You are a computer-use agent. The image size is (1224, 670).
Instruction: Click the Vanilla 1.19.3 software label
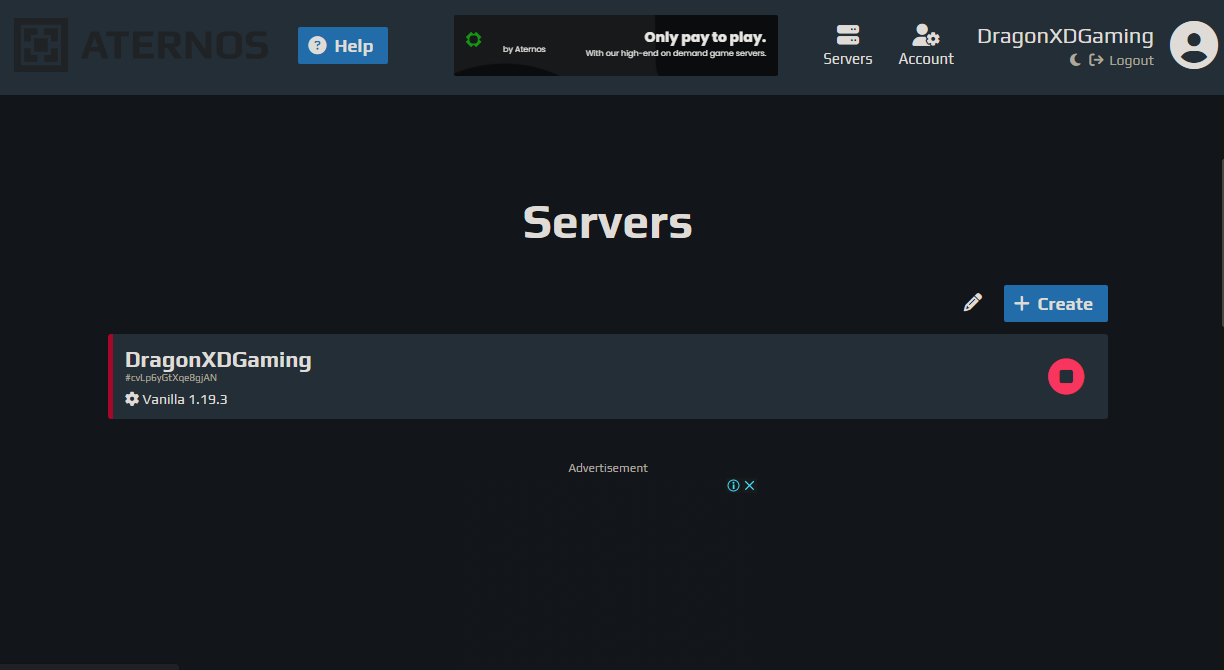(x=185, y=399)
